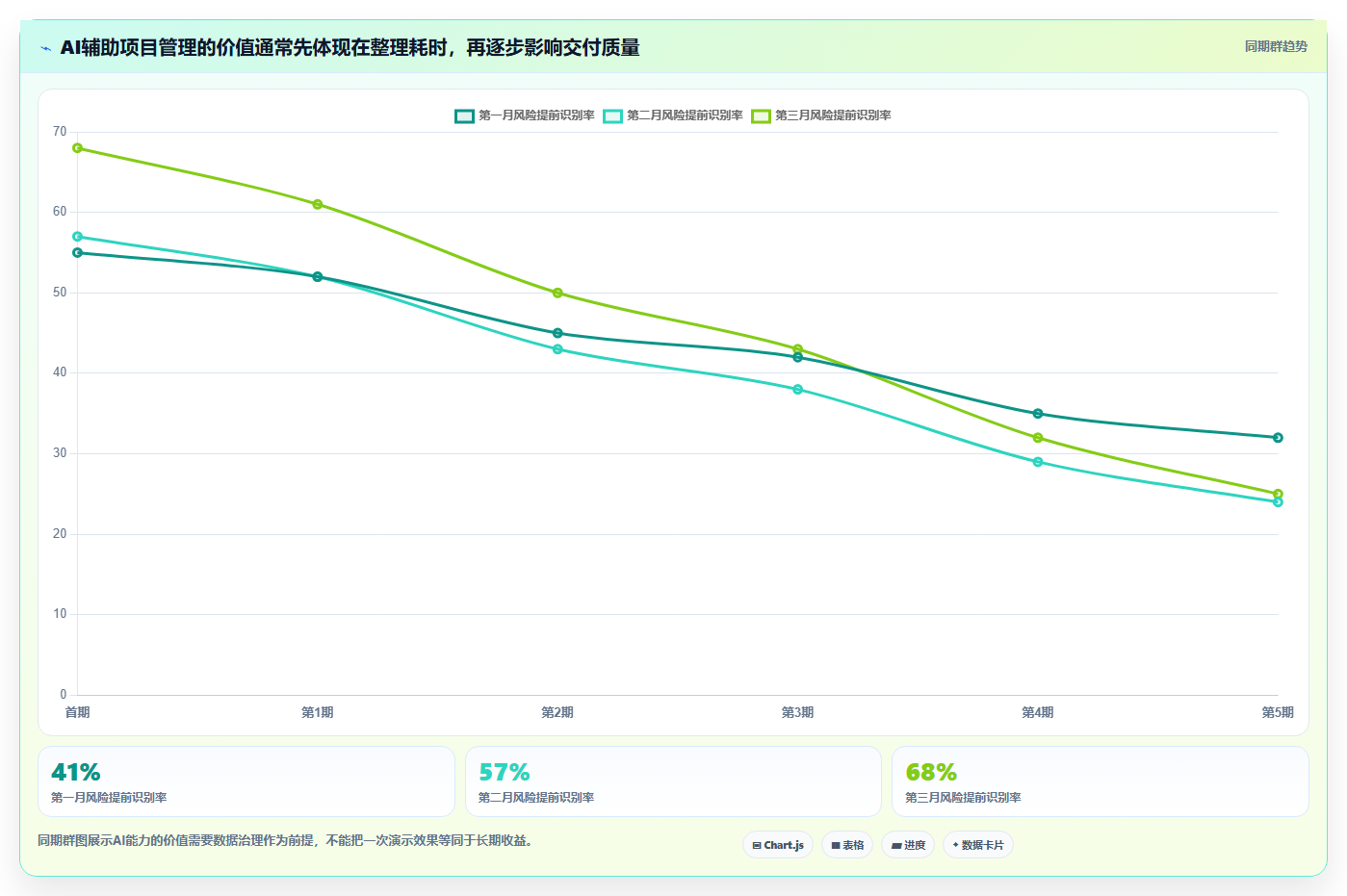Click the 40 y-axis tick label
Viewport: 1347px width, 896px height.
tap(60, 372)
